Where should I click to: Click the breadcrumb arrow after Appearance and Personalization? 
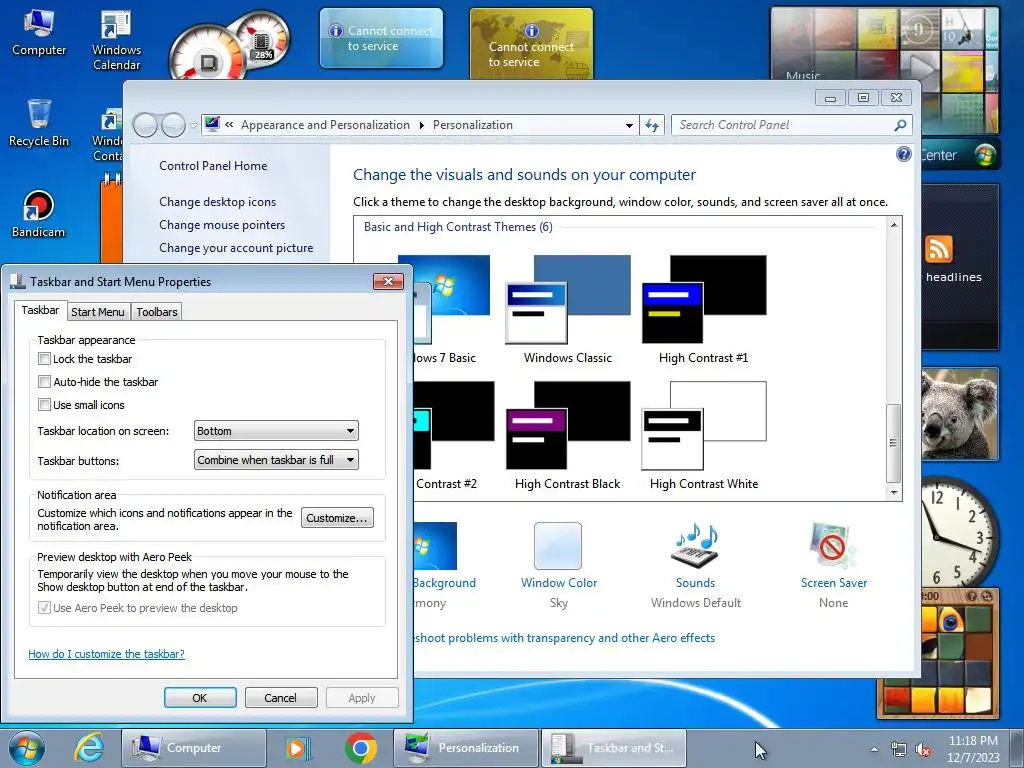421,125
